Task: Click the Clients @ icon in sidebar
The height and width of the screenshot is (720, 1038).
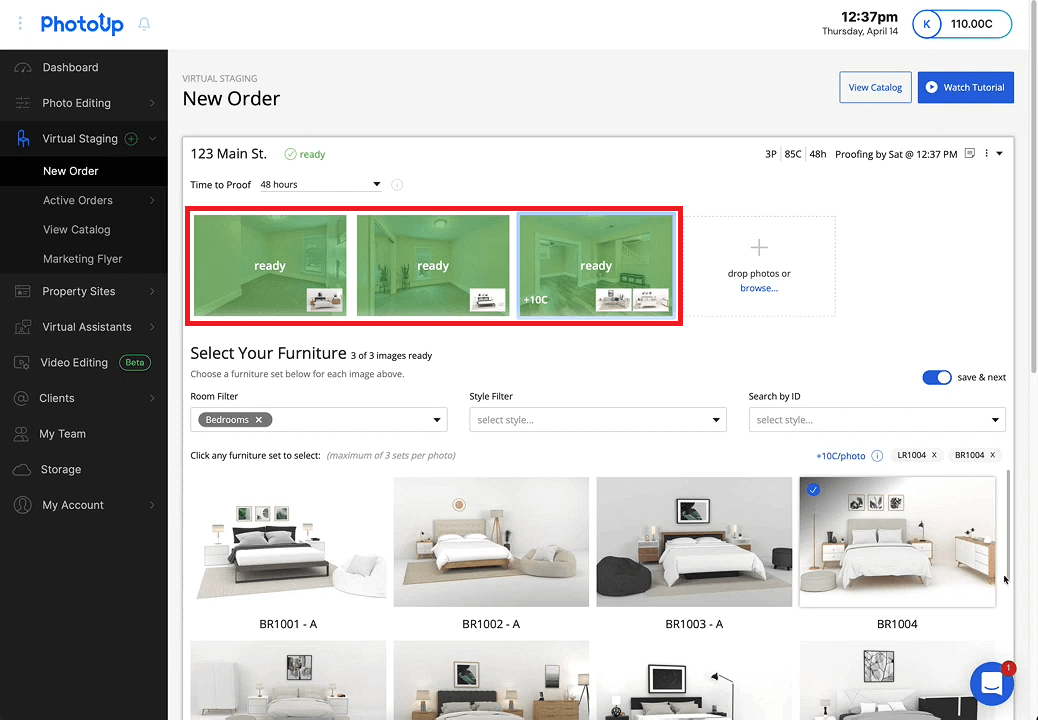Action: click(24, 398)
